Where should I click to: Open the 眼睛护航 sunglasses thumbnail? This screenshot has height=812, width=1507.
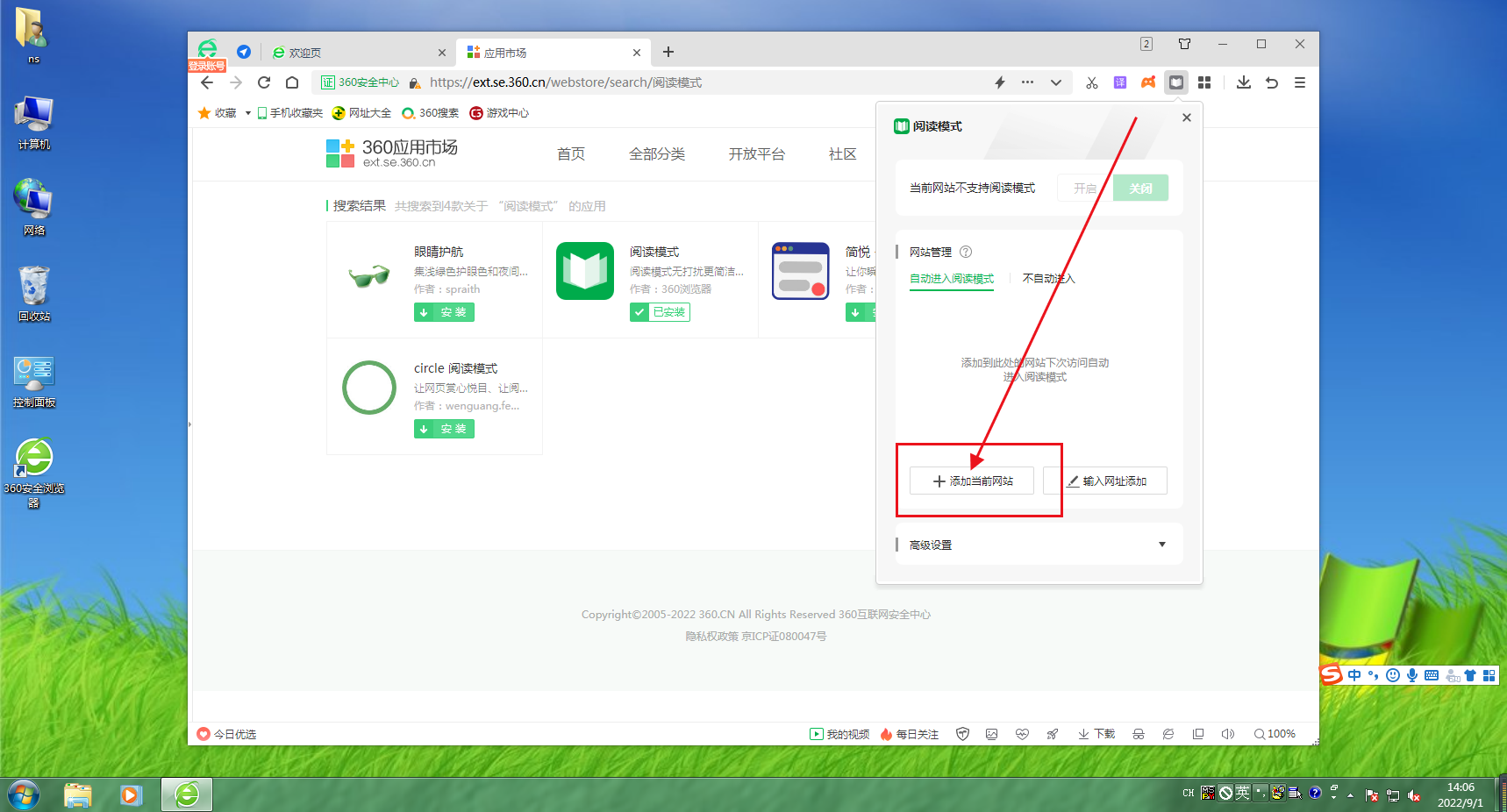click(369, 275)
